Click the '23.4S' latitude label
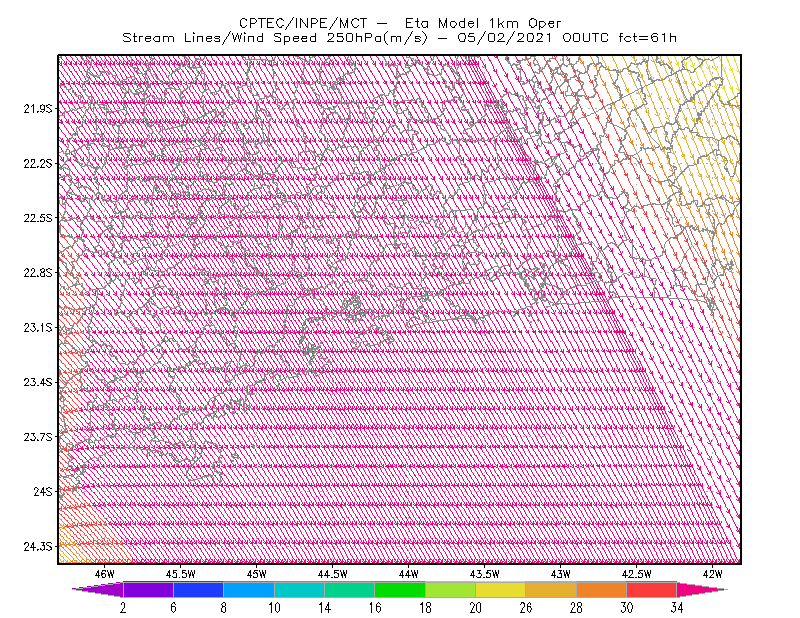Image resolution: width=800 pixels, height=618 pixels. (38, 382)
